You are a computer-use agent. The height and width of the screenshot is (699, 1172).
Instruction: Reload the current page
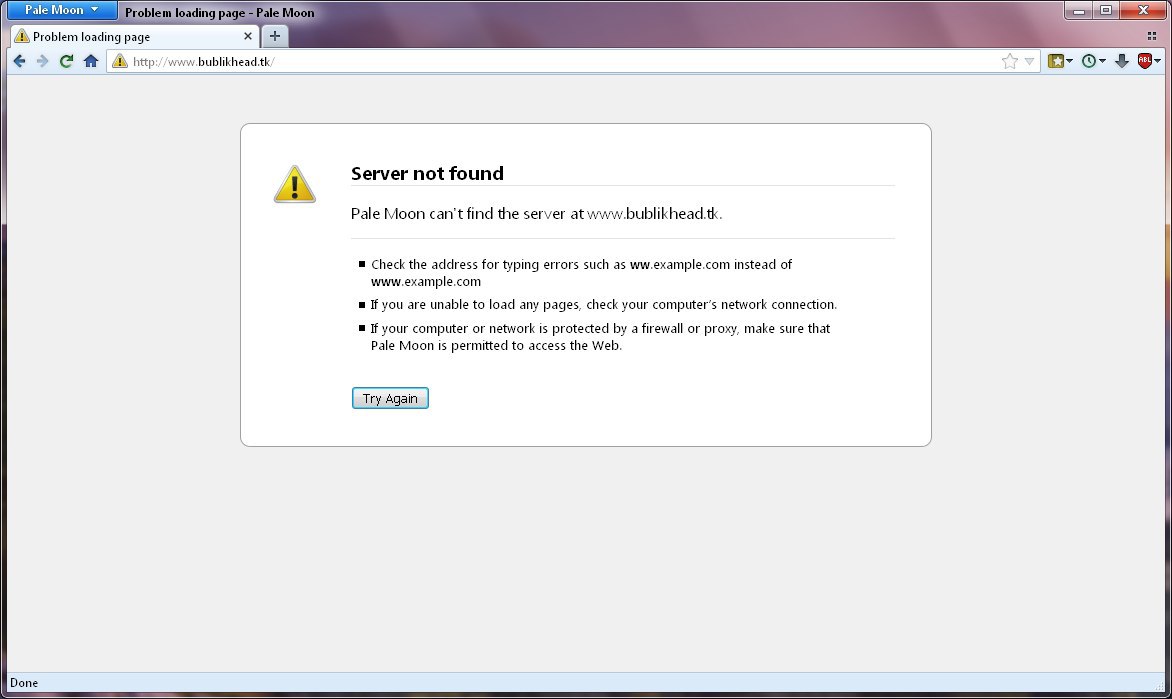coord(67,61)
